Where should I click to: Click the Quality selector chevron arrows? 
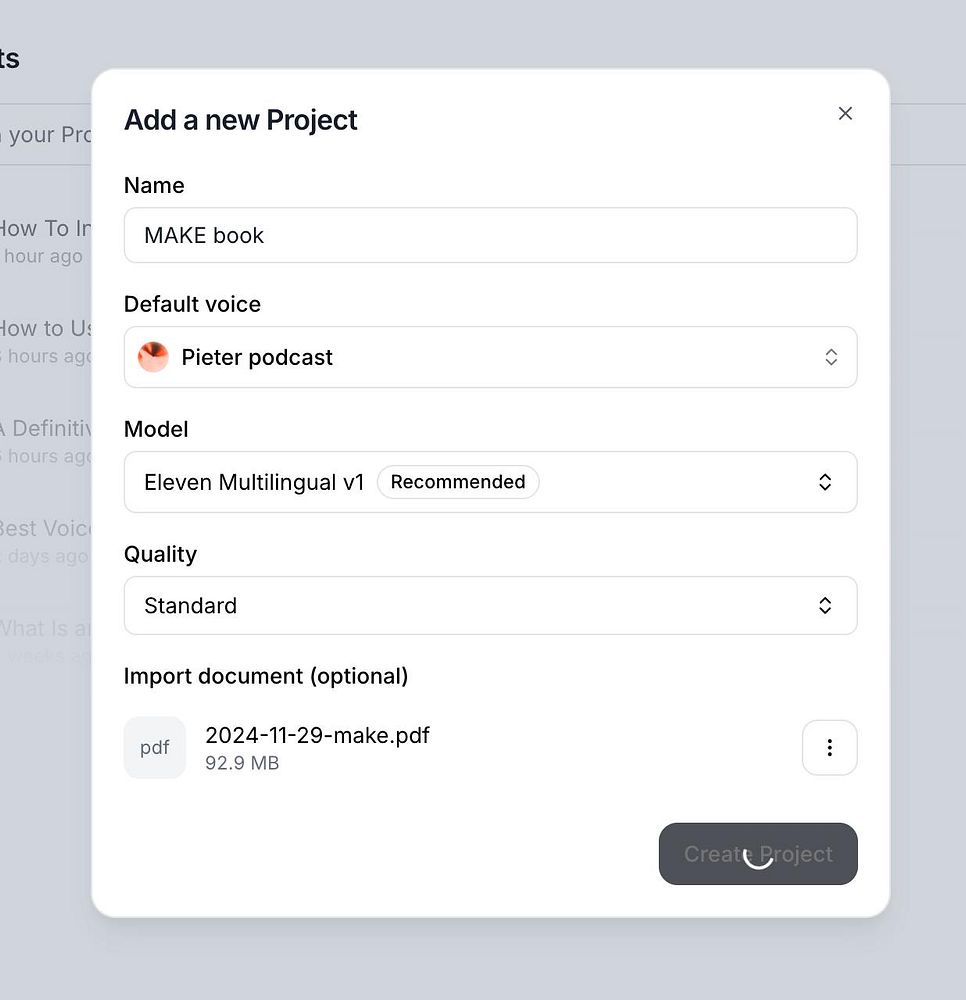(x=825, y=605)
